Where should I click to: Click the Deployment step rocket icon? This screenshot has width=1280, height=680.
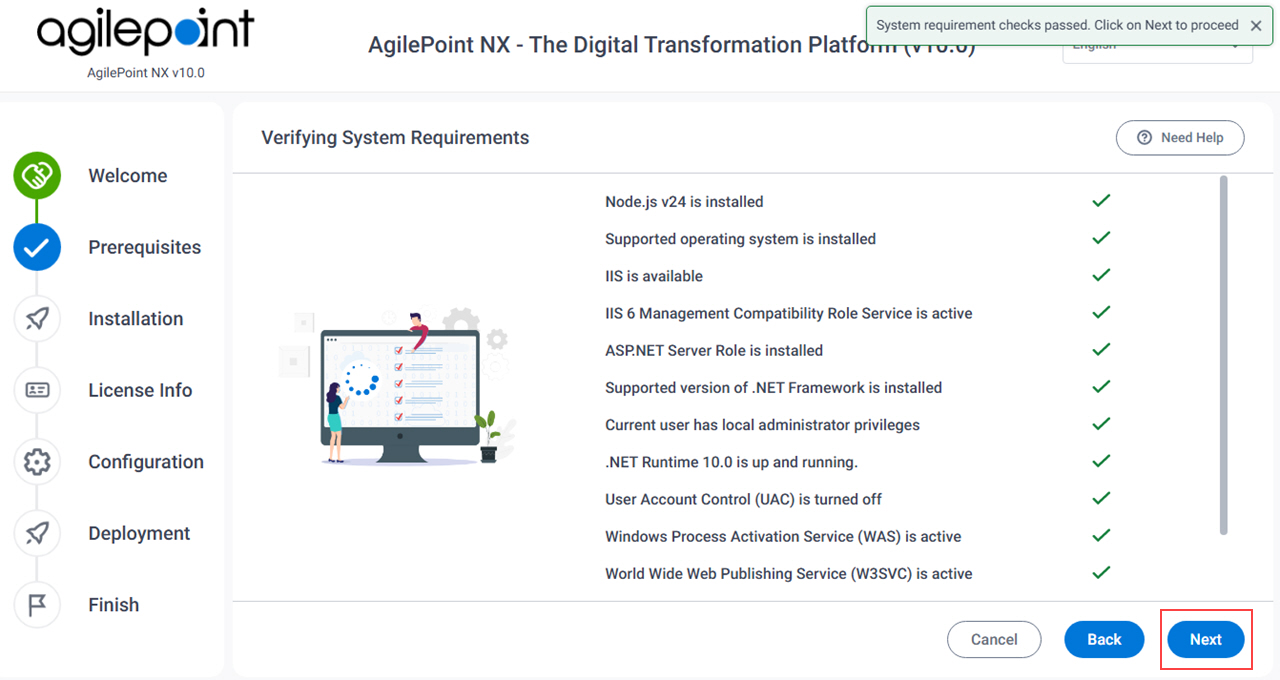pyautogui.click(x=37, y=533)
